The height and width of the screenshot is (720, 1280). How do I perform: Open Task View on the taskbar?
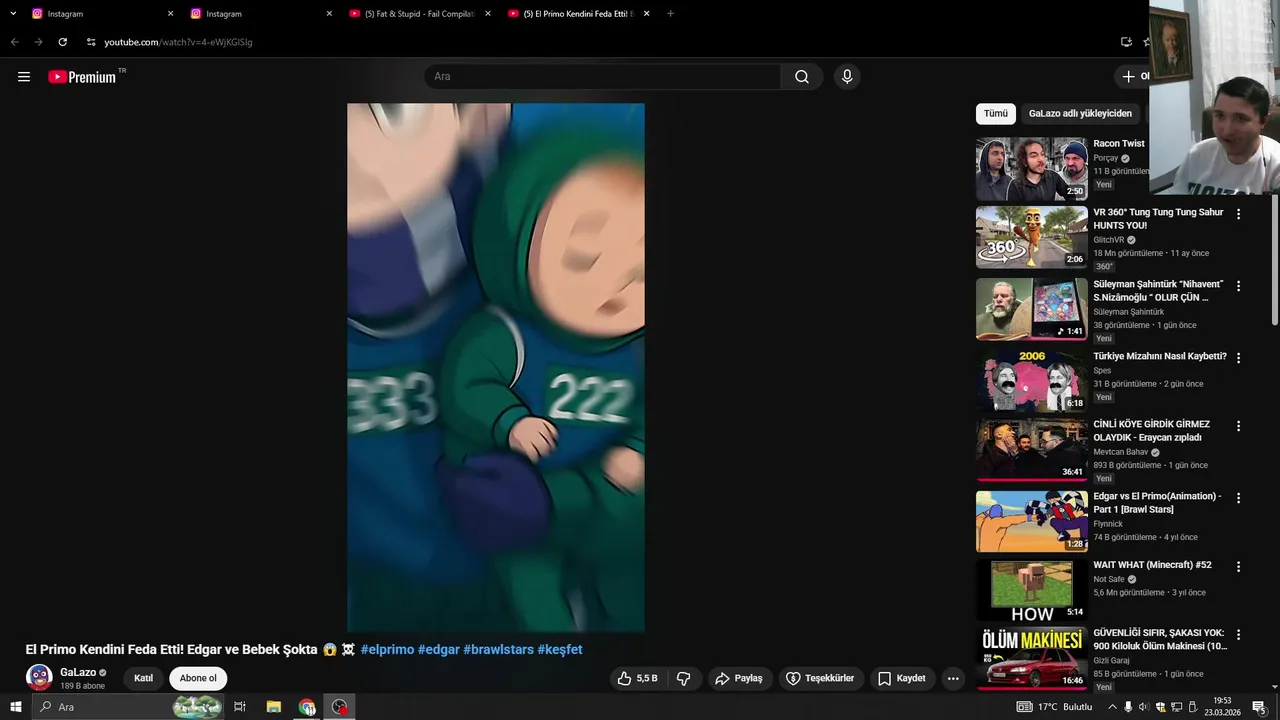[x=240, y=707]
